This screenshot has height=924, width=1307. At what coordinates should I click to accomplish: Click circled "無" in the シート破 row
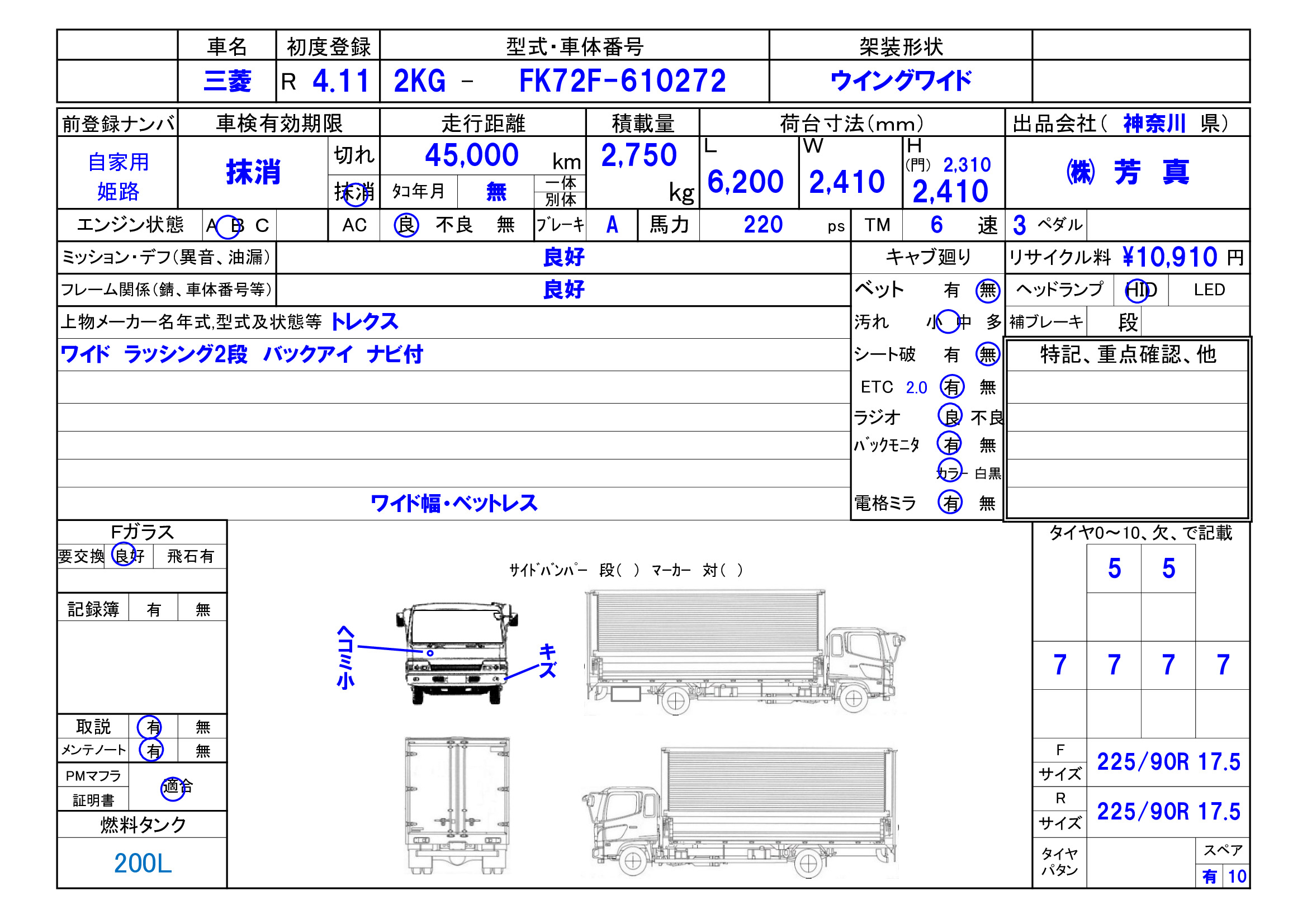pyautogui.click(x=988, y=355)
